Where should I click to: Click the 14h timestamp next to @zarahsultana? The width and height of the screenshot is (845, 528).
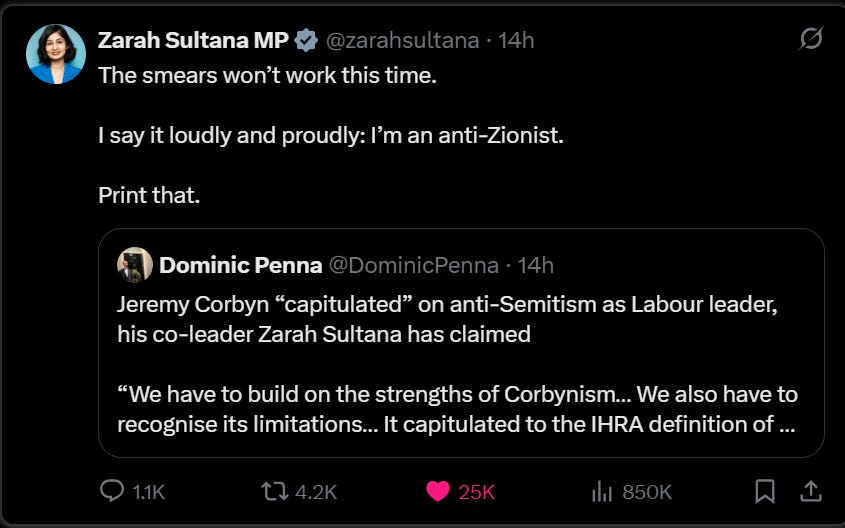(x=516, y=40)
